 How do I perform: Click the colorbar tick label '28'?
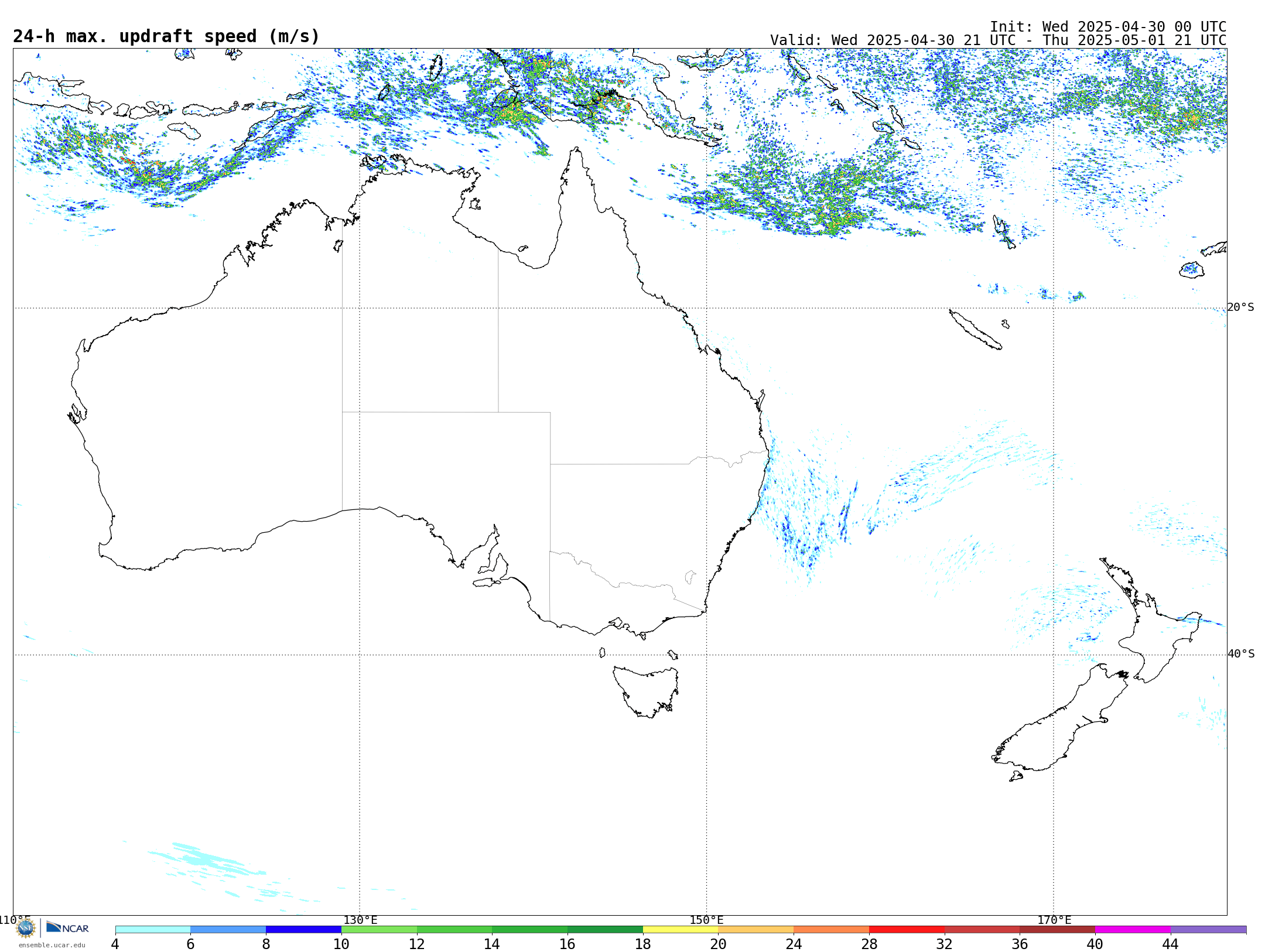click(x=869, y=944)
